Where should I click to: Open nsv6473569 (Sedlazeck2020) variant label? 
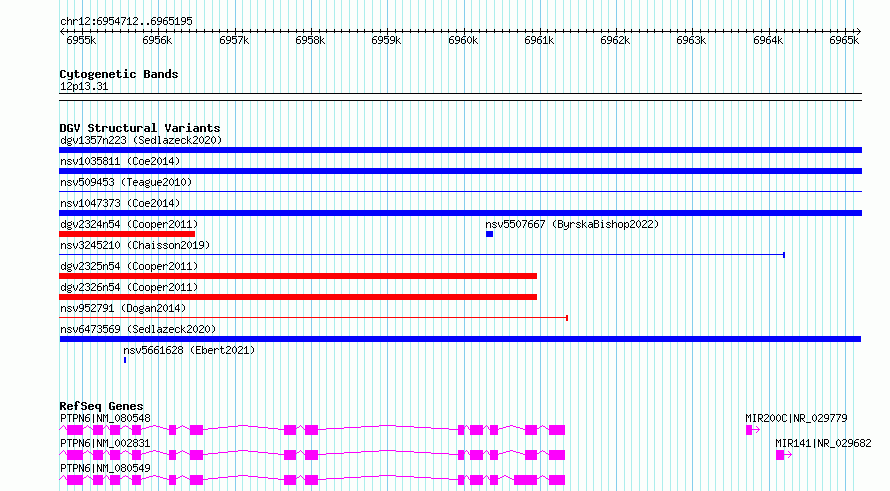pyautogui.click(x=138, y=329)
